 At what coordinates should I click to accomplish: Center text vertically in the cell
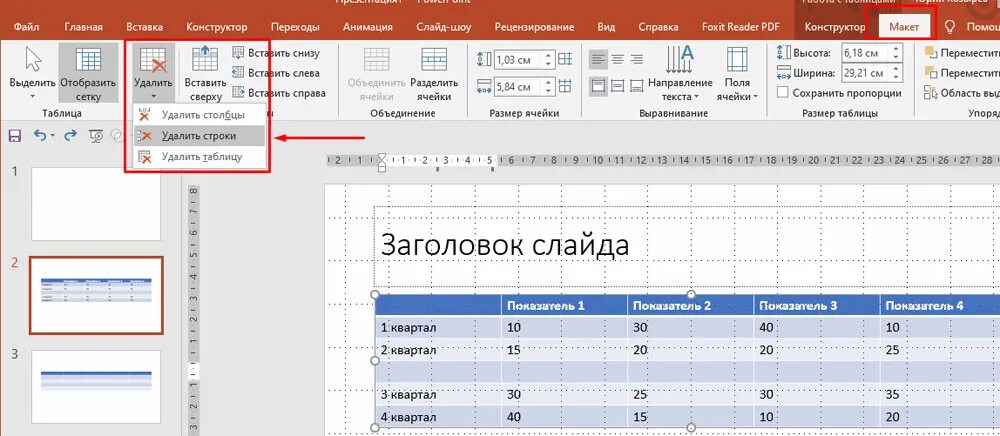tap(617, 86)
